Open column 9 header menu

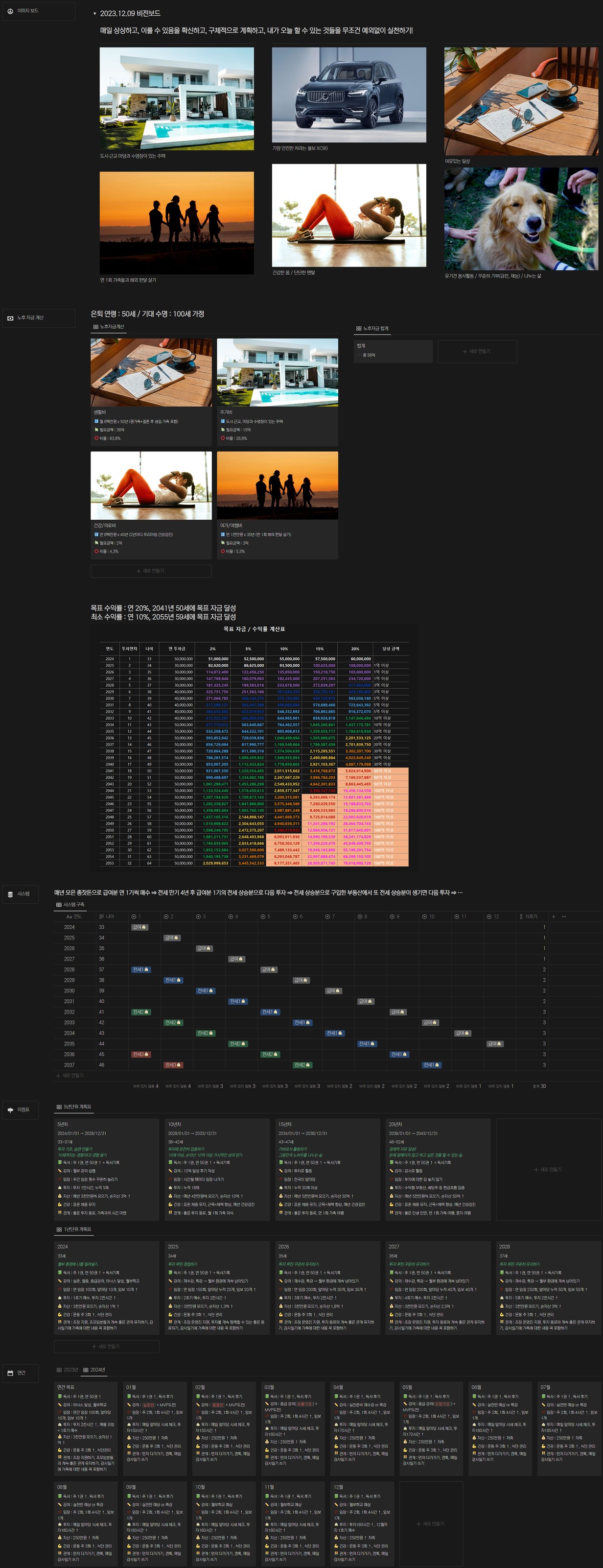[x=403, y=916]
